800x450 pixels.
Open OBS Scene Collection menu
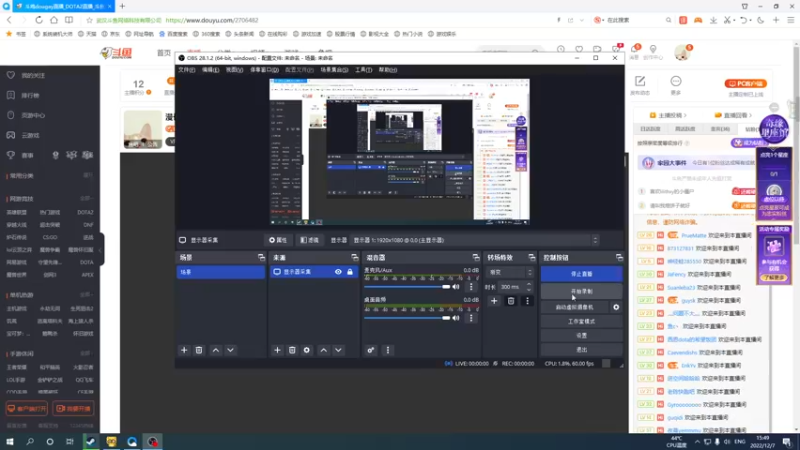[334, 70]
